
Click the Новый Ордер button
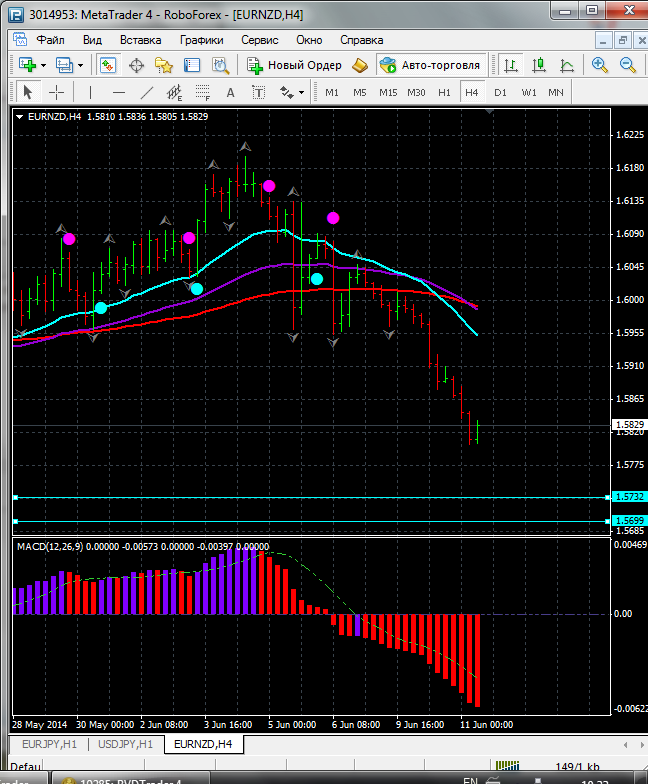coord(294,65)
